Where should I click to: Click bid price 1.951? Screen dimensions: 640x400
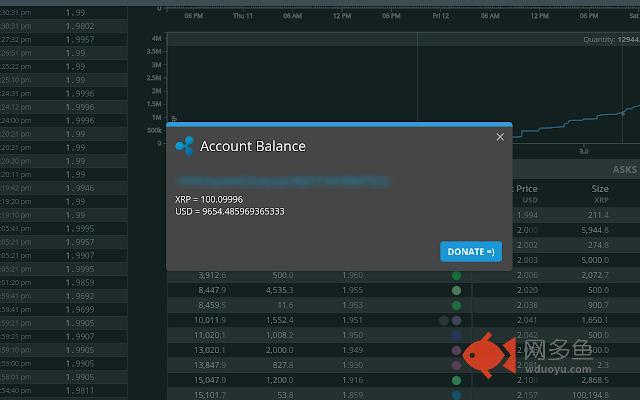(353, 320)
